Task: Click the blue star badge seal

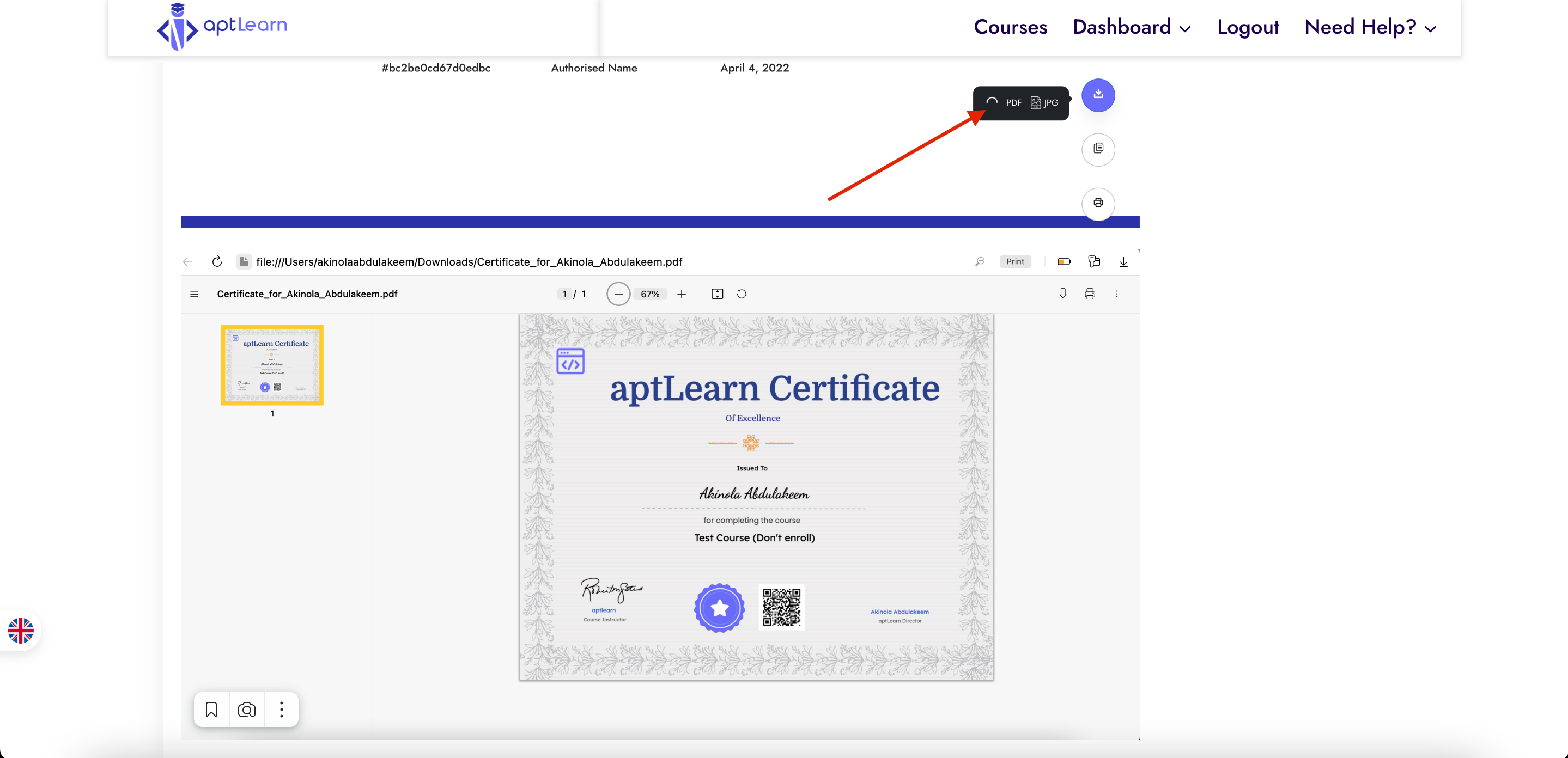Action: [x=720, y=608]
